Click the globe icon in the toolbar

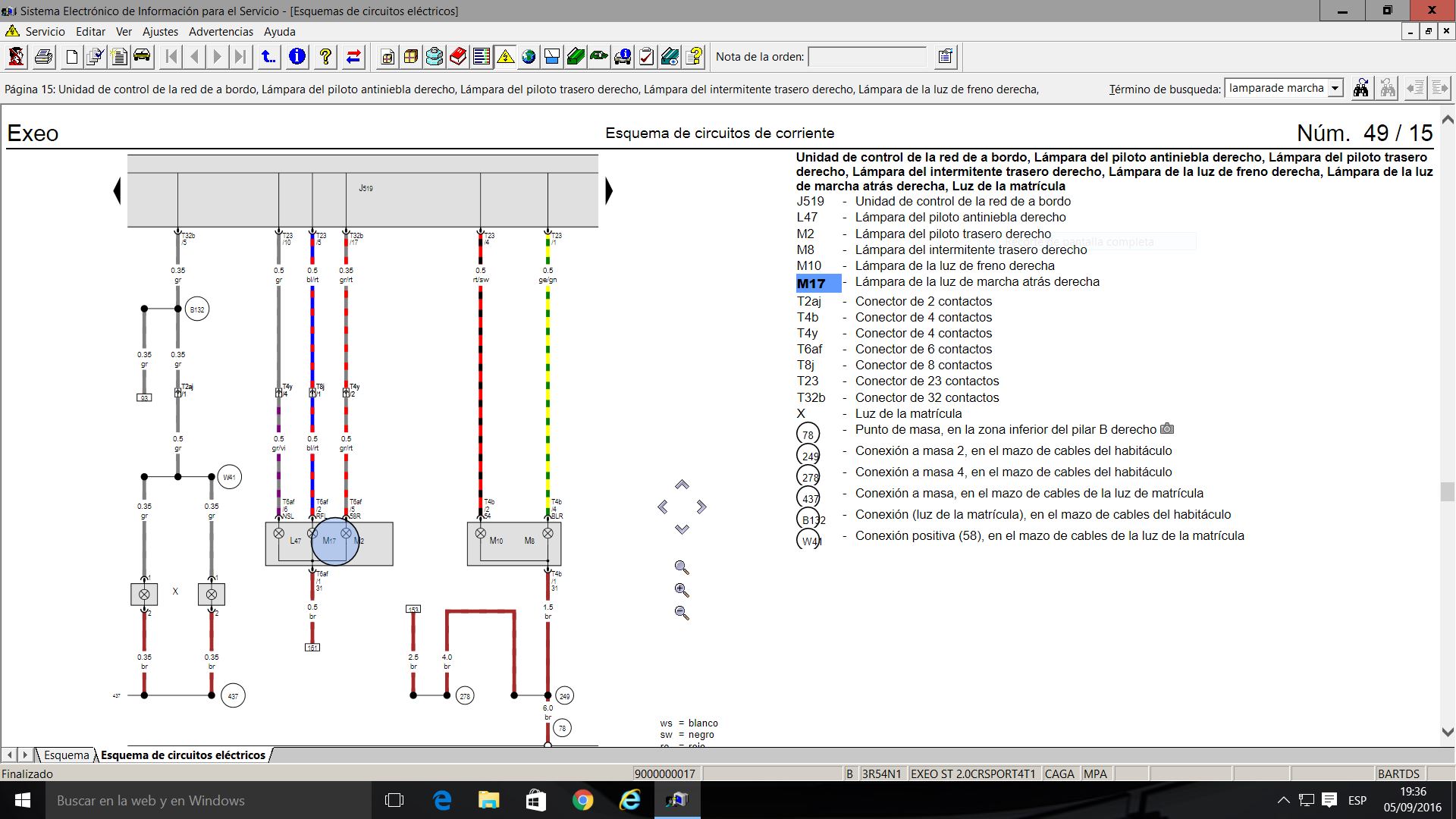(x=529, y=57)
